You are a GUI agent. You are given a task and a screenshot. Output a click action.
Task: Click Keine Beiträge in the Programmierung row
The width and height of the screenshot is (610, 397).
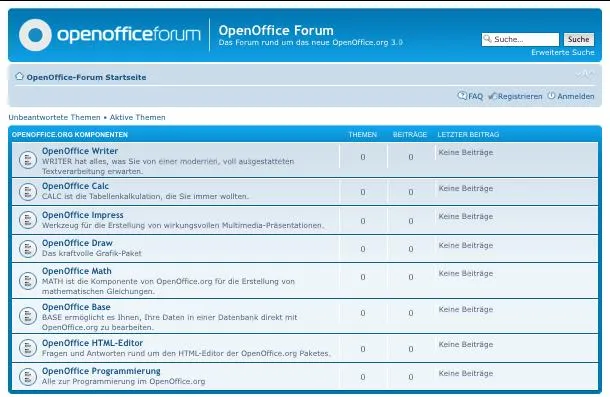tap(466, 373)
